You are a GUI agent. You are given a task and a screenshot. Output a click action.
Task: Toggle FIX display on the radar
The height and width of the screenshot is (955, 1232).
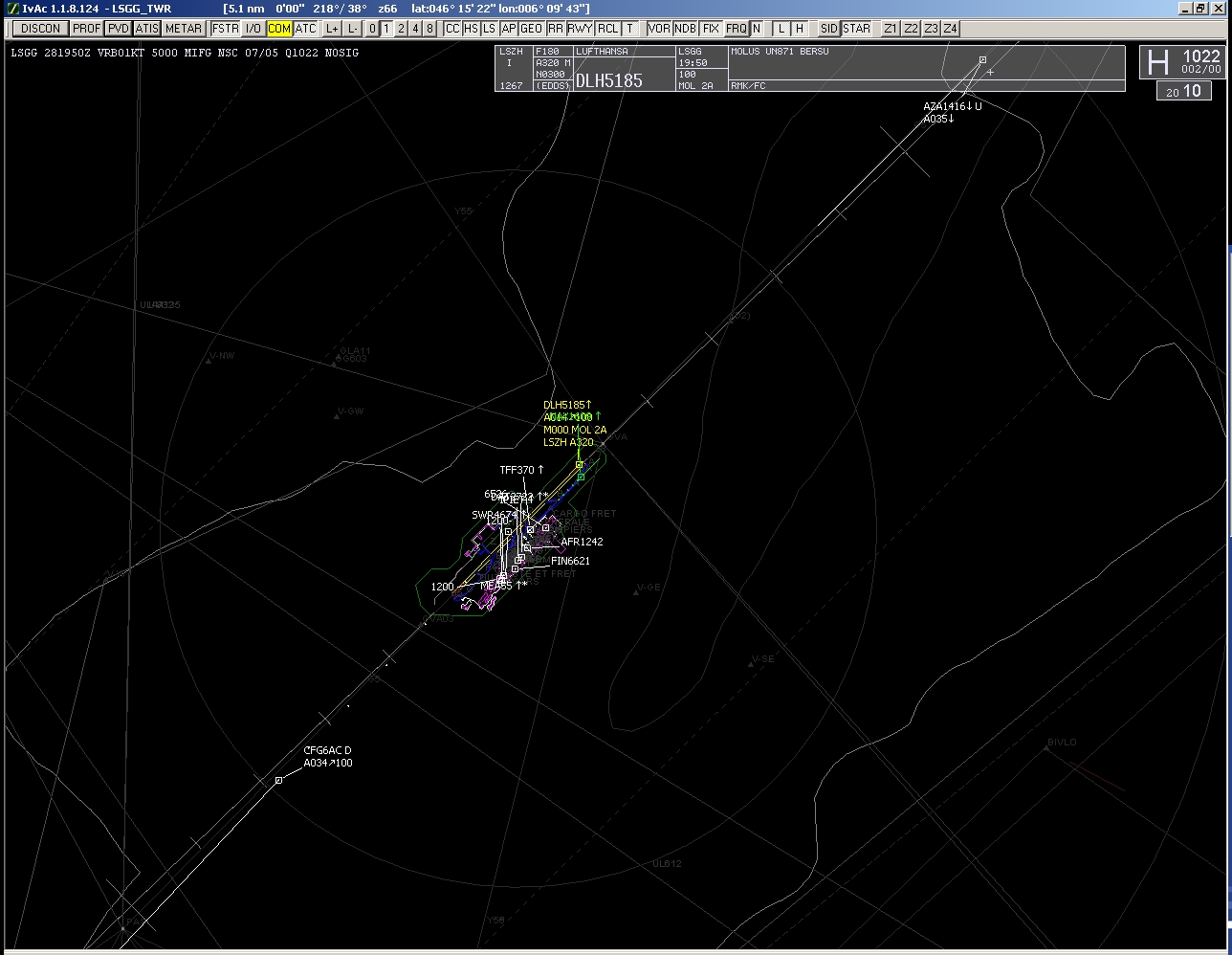(711, 29)
